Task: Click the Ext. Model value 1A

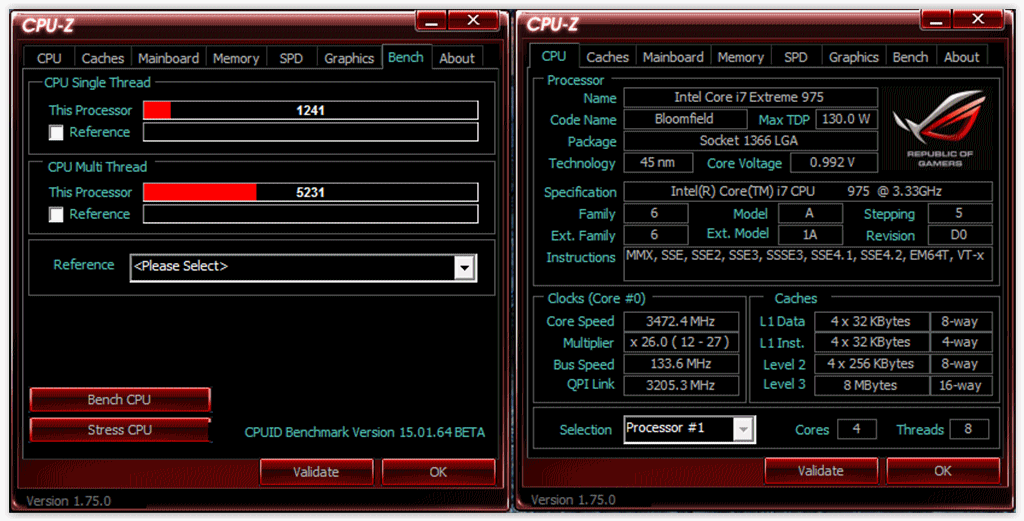Action: click(810, 235)
